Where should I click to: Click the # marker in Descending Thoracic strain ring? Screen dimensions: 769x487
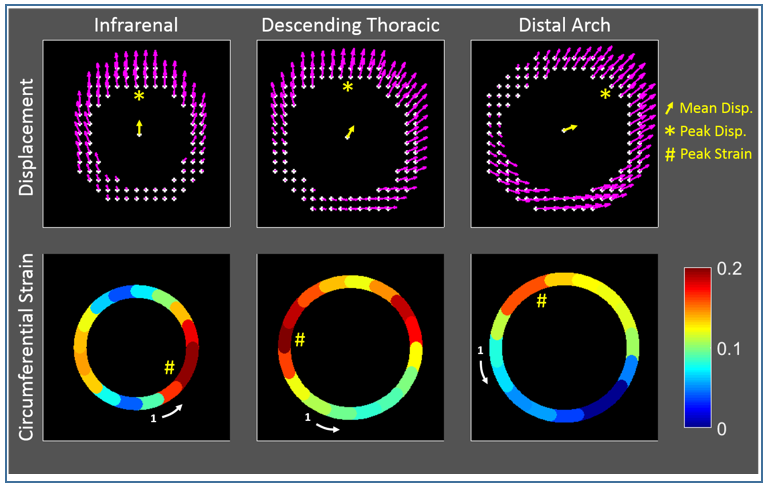coord(299,341)
